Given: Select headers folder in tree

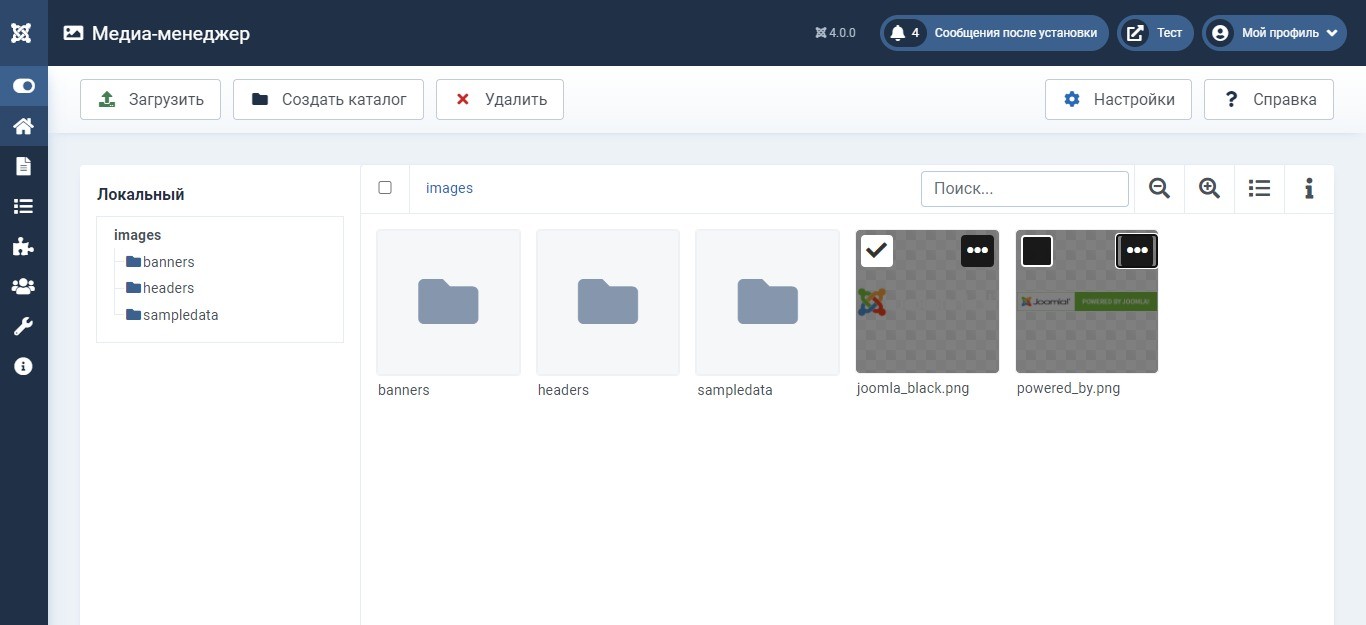Looking at the screenshot, I should point(160,288).
